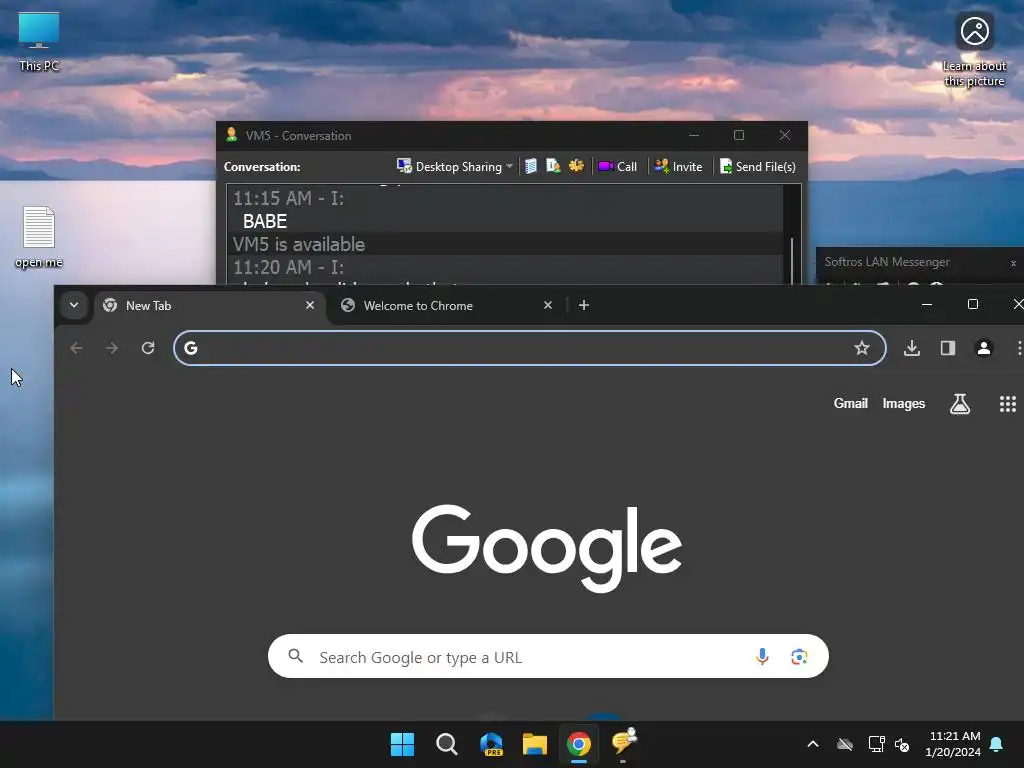This screenshot has height=768, width=1024.
Task: Maximize the Chrome window
Action: point(972,304)
